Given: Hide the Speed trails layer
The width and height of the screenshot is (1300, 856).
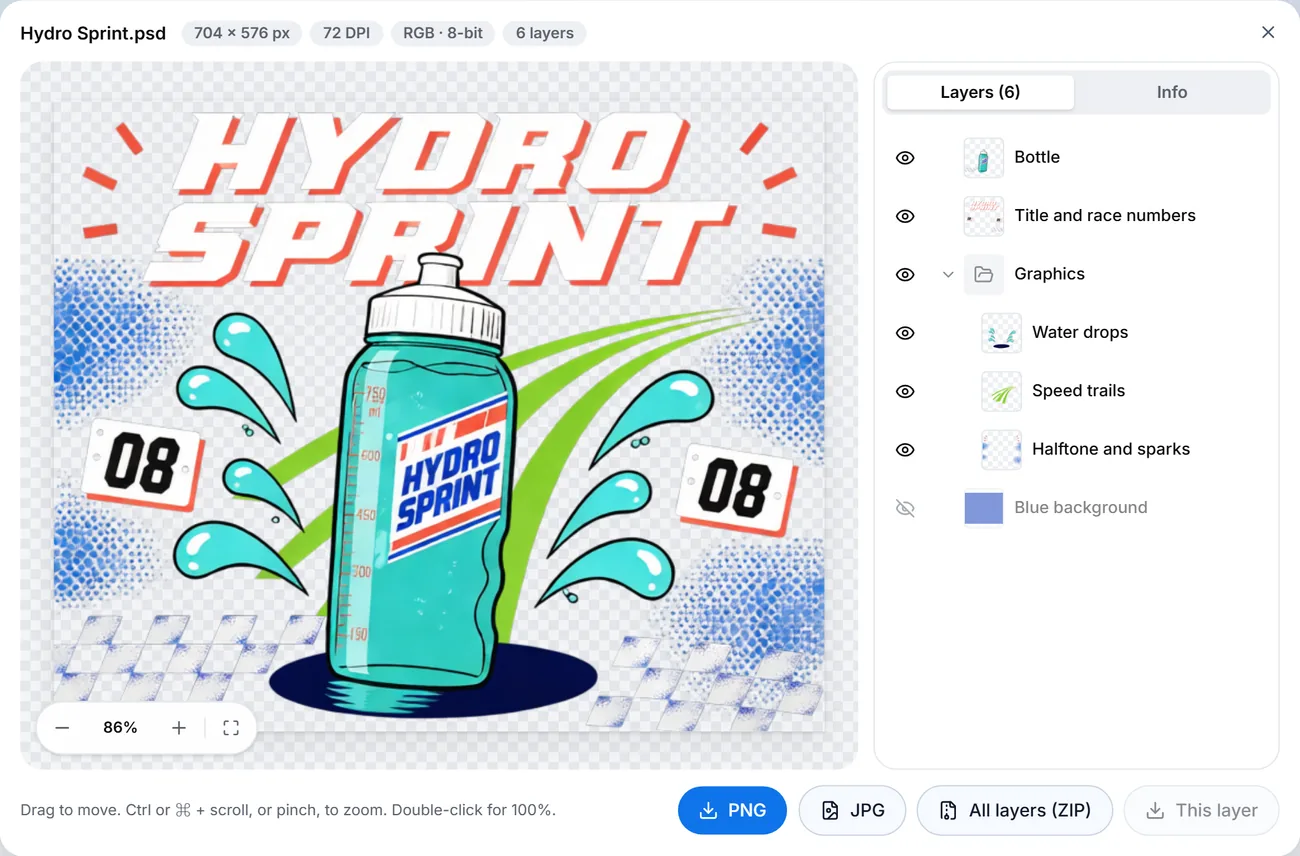Looking at the screenshot, I should point(905,391).
